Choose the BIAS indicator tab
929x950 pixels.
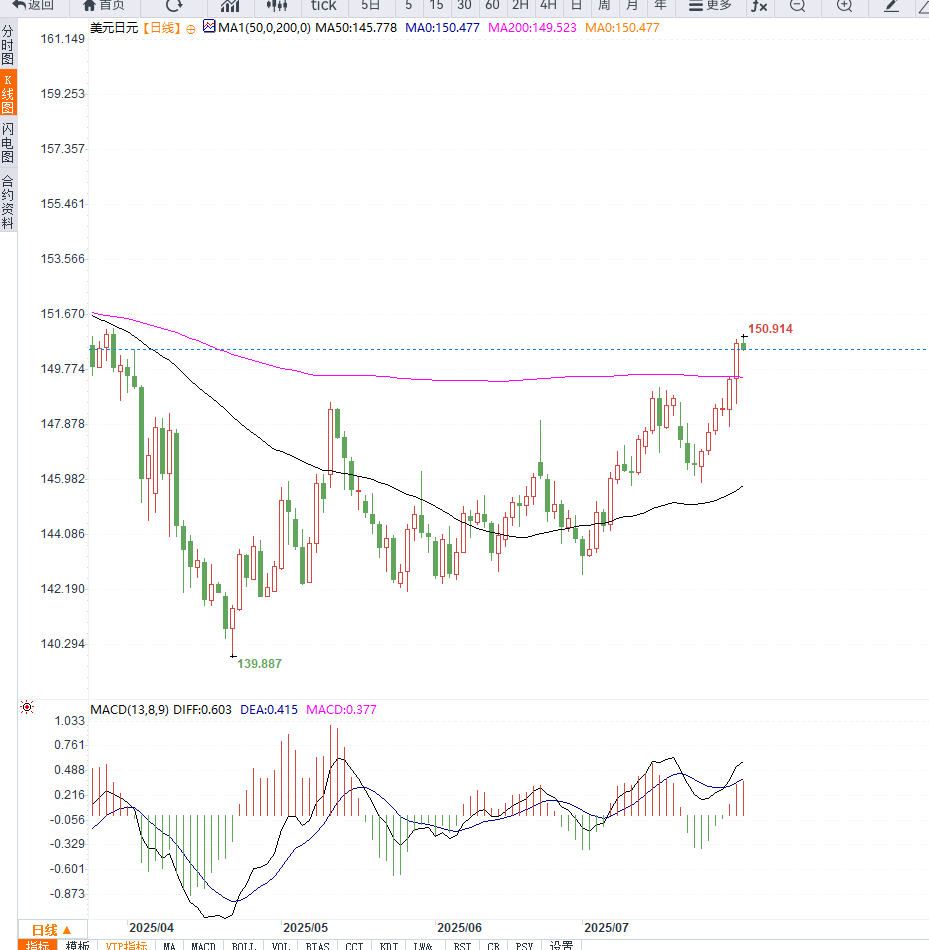tap(318, 945)
